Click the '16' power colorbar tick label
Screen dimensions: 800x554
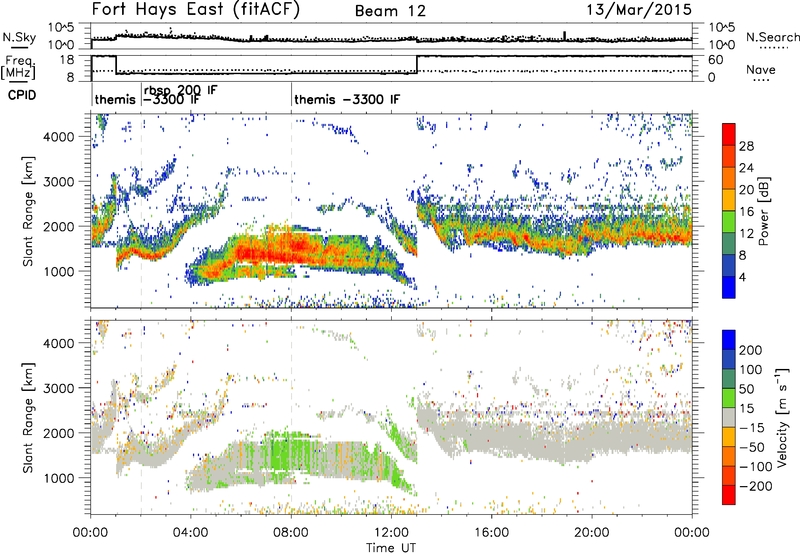coord(746,212)
